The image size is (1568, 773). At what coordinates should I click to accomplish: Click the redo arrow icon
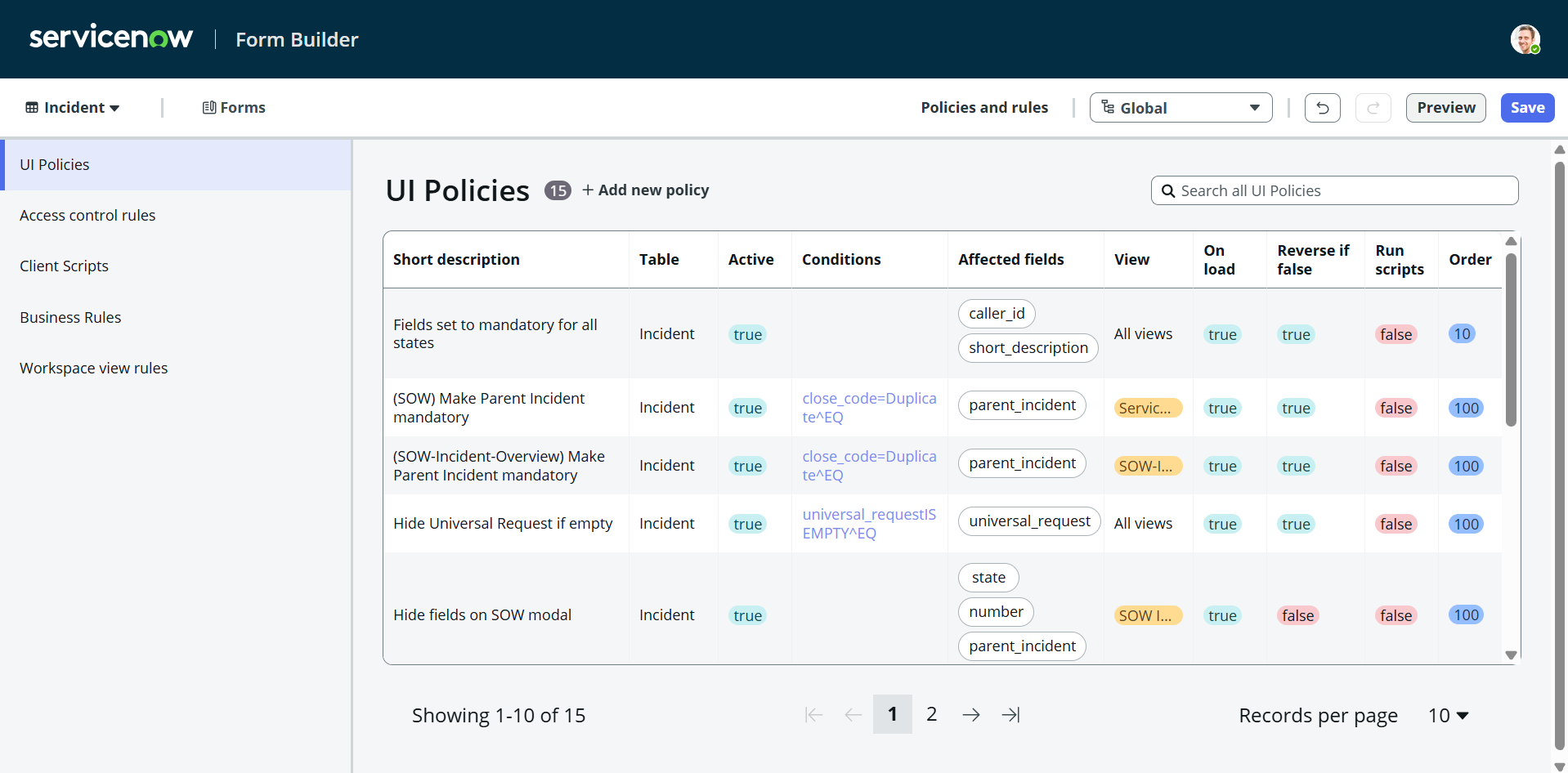coord(1373,108)
